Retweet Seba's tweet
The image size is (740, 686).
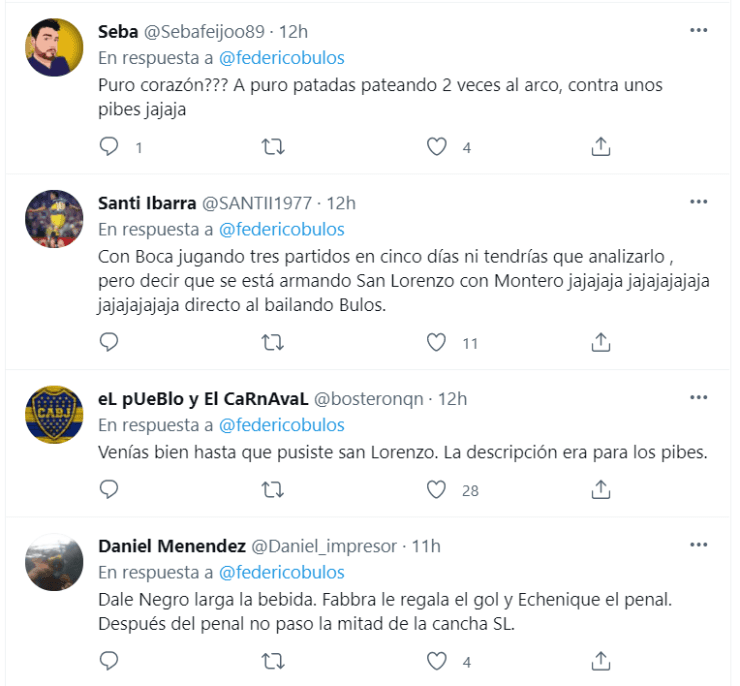coord(272,147)
